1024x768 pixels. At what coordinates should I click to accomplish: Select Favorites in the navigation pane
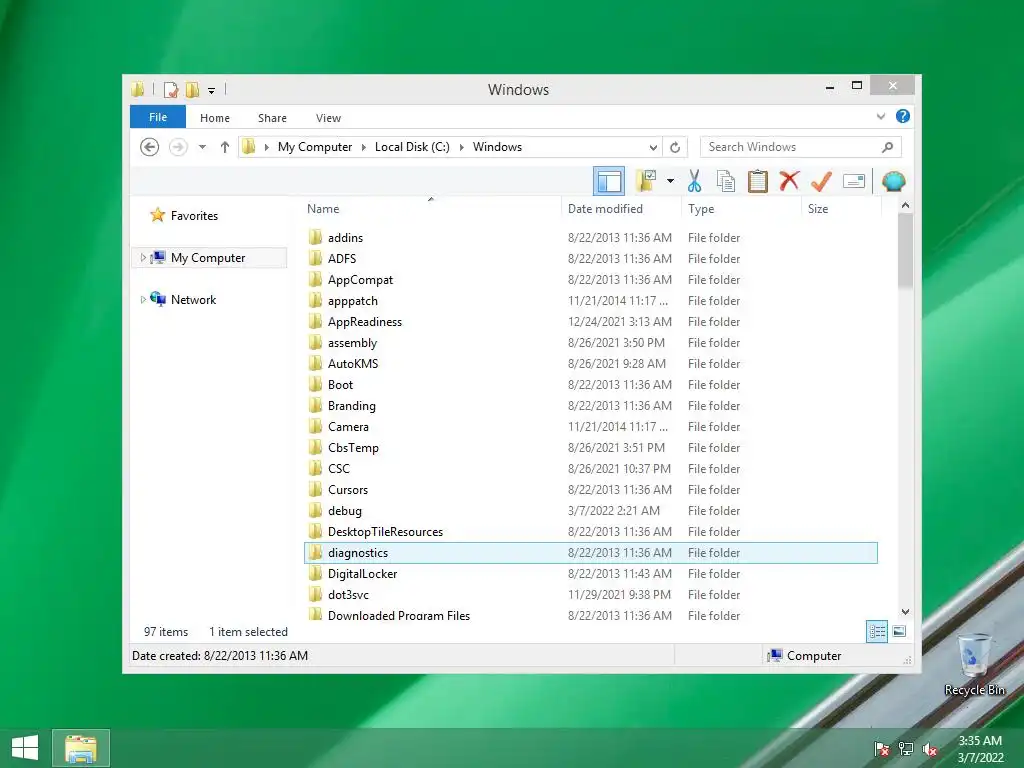[194, 216]
